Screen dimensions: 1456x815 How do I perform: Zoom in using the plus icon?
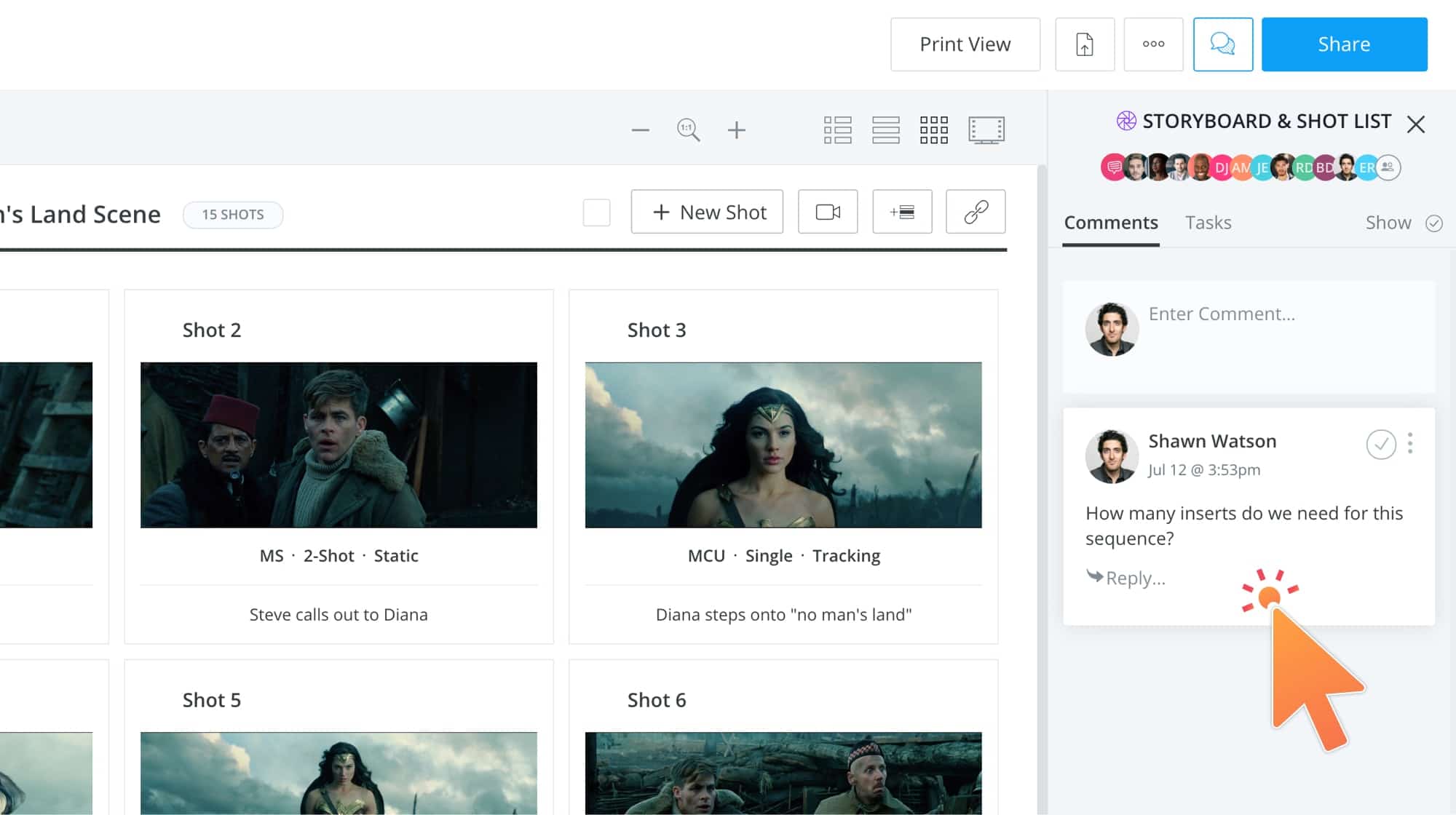click(x=737, y=129)
